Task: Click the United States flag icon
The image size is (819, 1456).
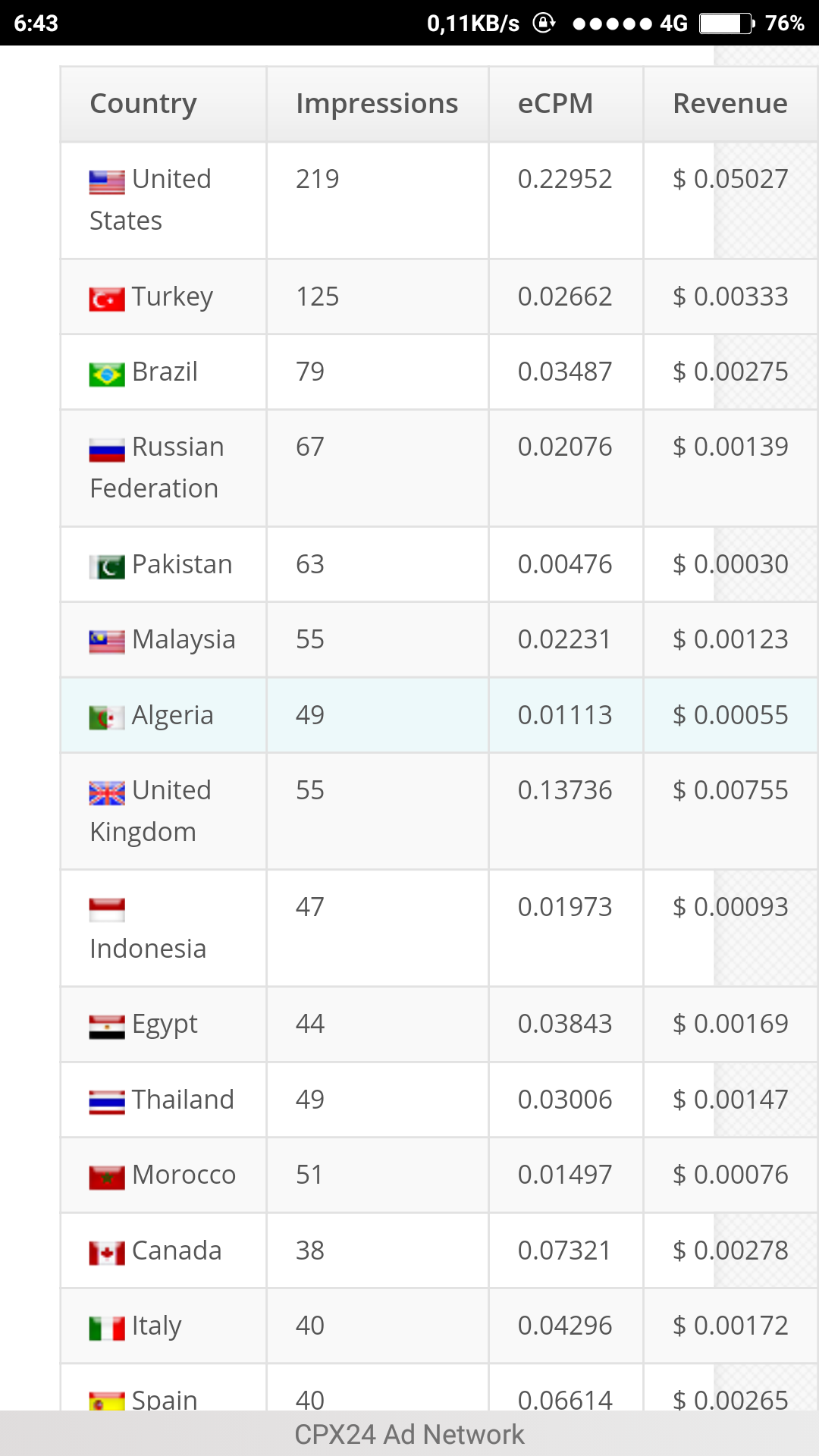Action: (x=107, y=182)
